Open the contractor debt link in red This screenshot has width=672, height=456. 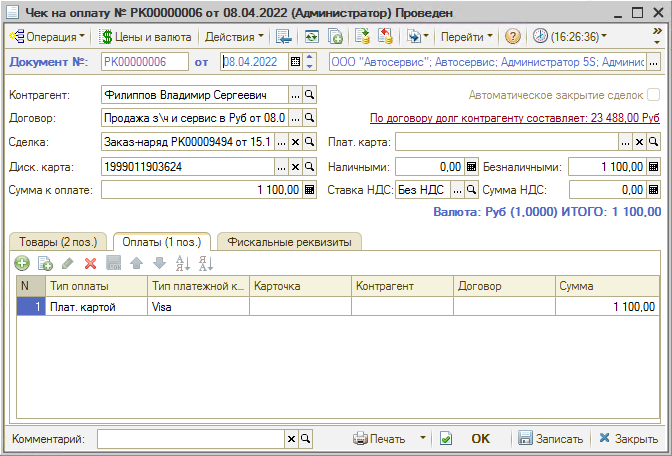point(515,117)
